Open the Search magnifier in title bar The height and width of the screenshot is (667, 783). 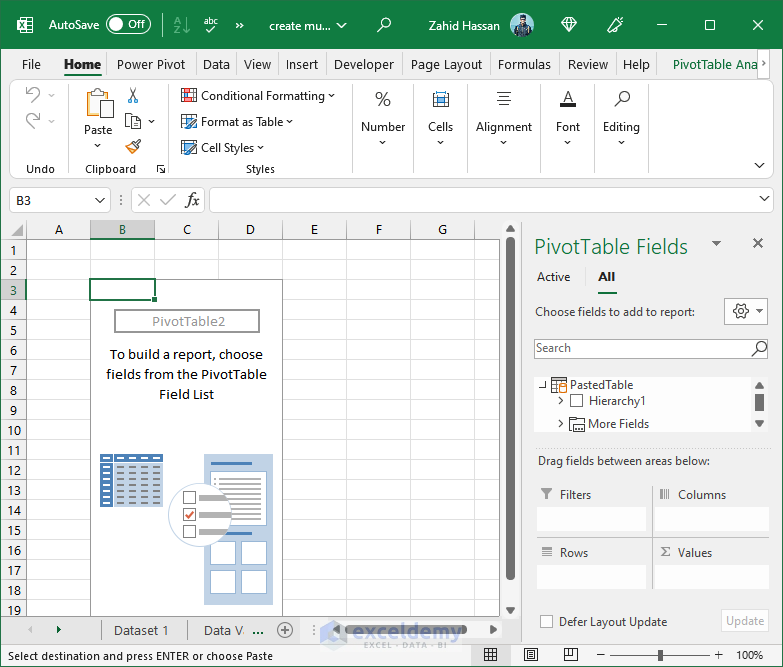(x=384, y=25)
